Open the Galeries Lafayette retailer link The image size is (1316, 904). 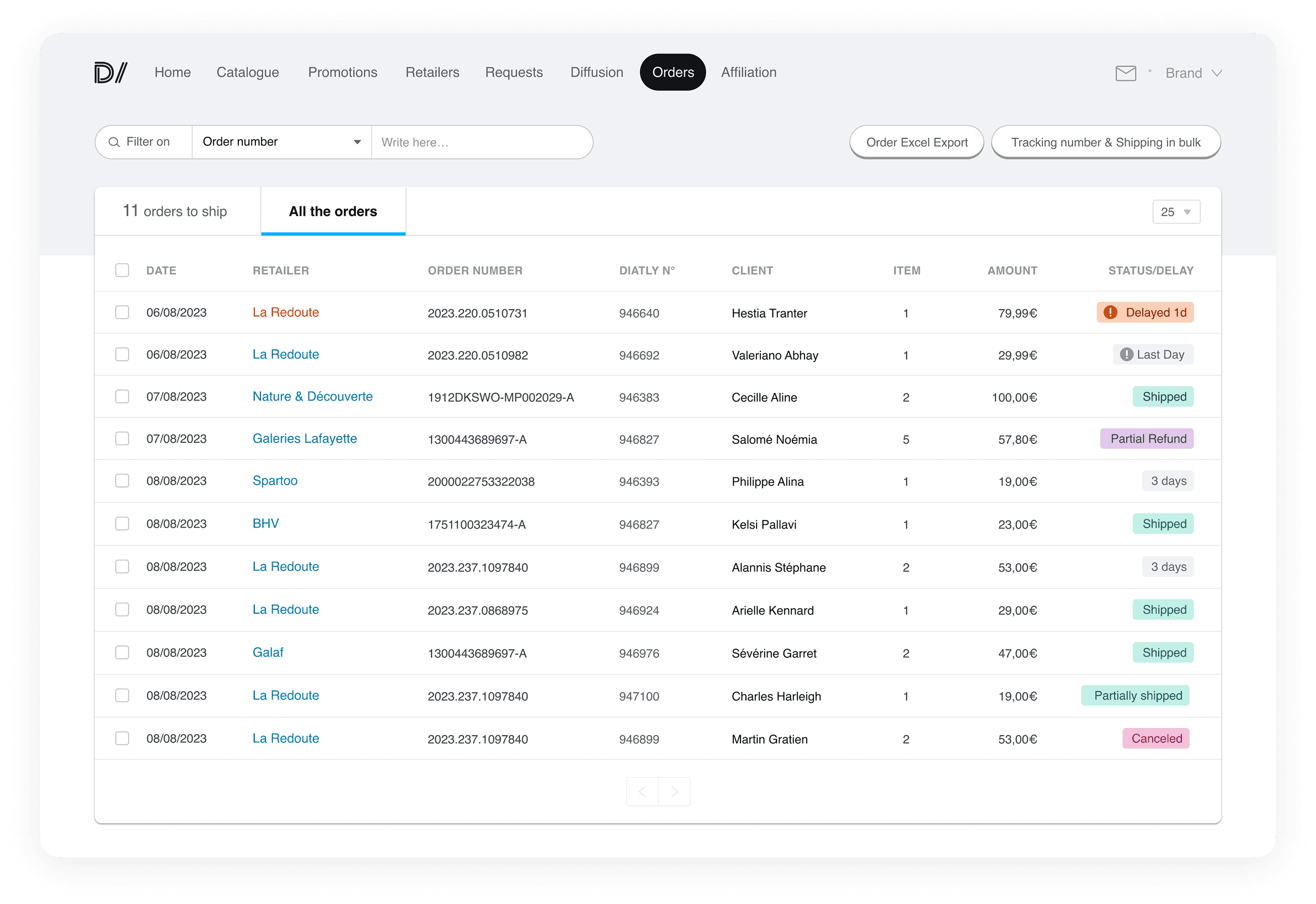point(305,438)
